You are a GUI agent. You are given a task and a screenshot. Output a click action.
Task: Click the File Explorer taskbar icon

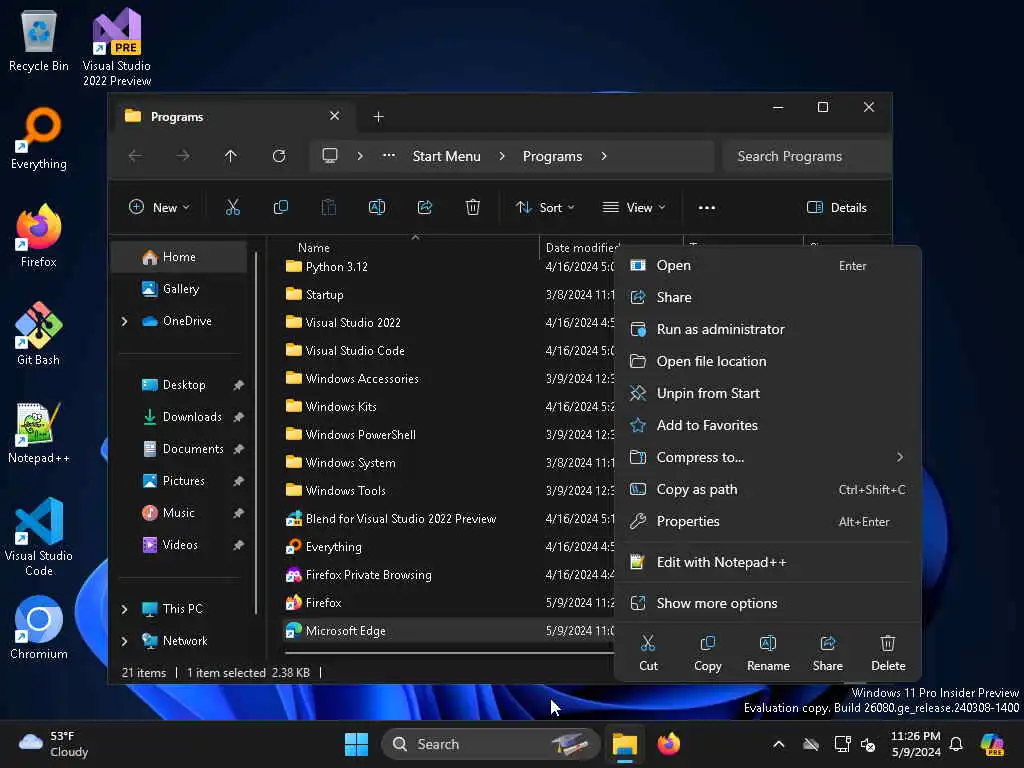[x=624, y=744]
